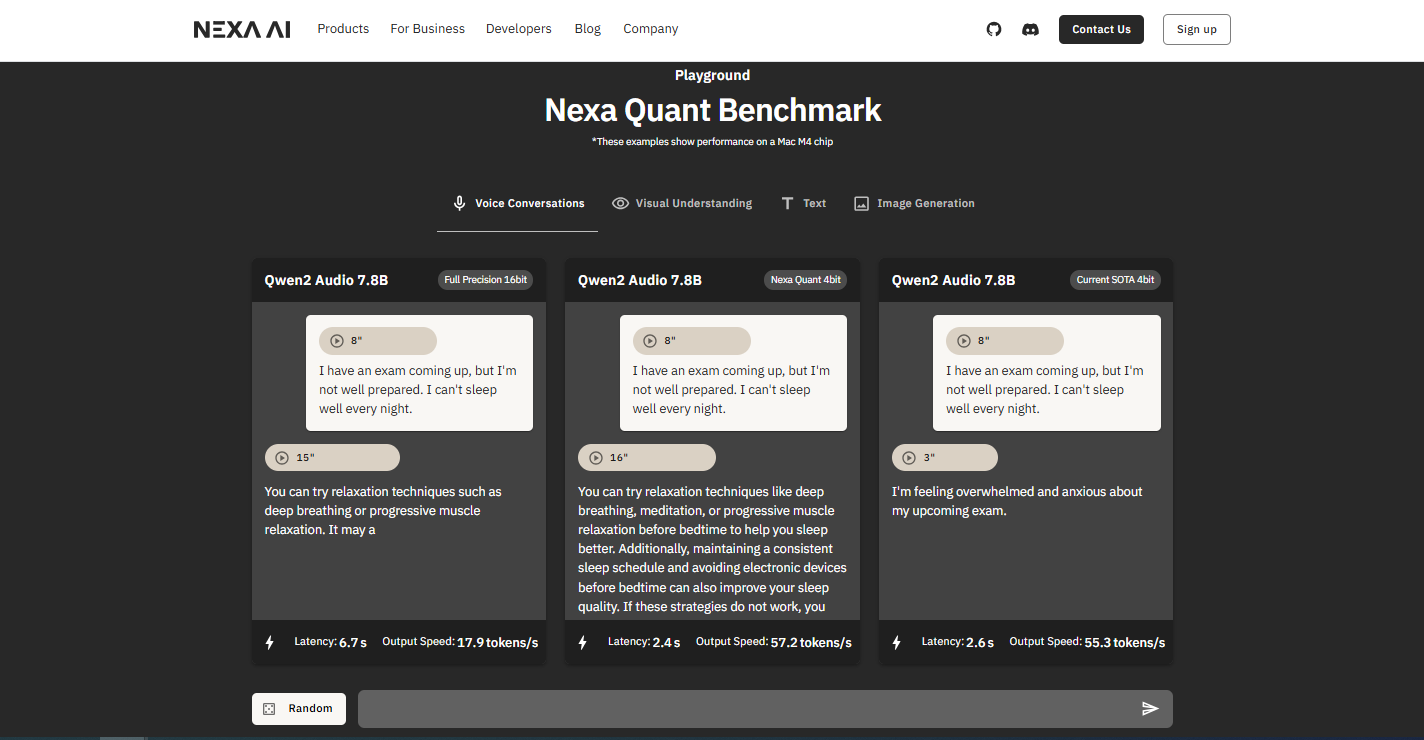
Task: Click the Contact Us button
Action: (1101, 29)
